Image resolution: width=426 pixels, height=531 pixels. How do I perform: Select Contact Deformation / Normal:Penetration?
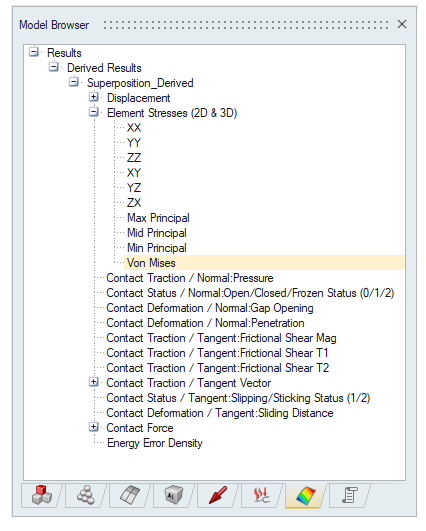[205, 323]
